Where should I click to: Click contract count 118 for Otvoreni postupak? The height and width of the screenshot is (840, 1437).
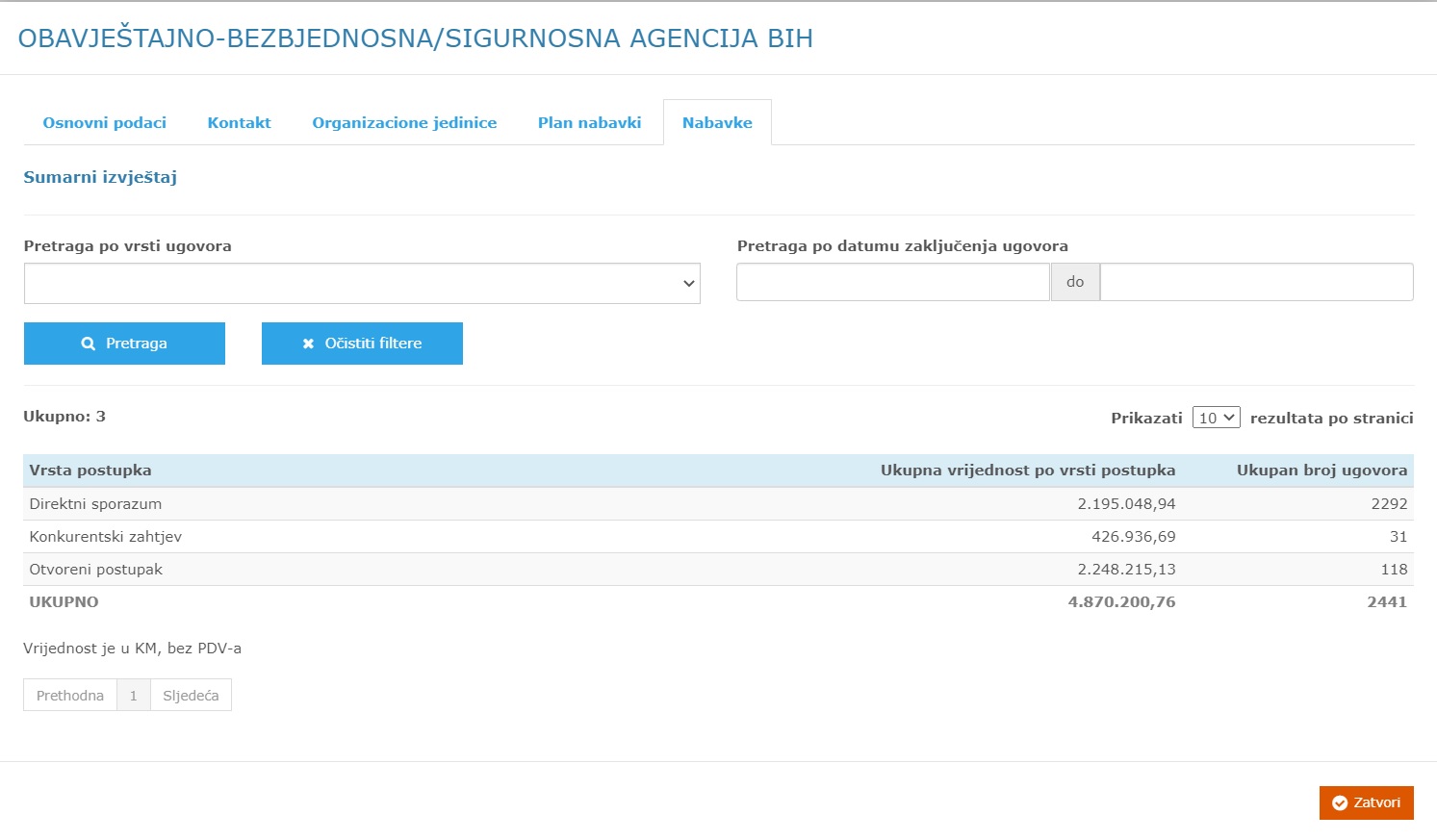tap(1394, 570)
